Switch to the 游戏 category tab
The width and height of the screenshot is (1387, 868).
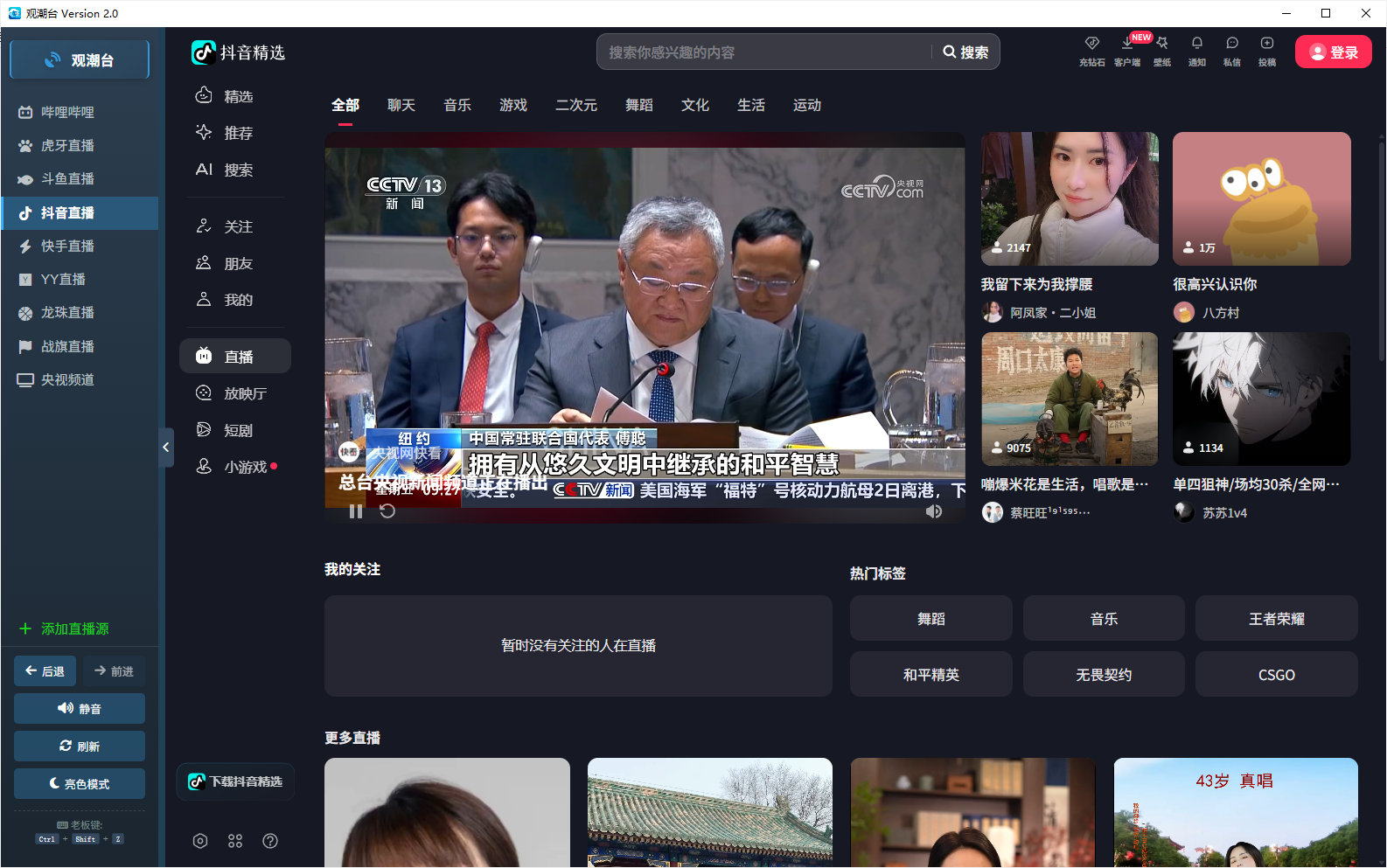513,105
